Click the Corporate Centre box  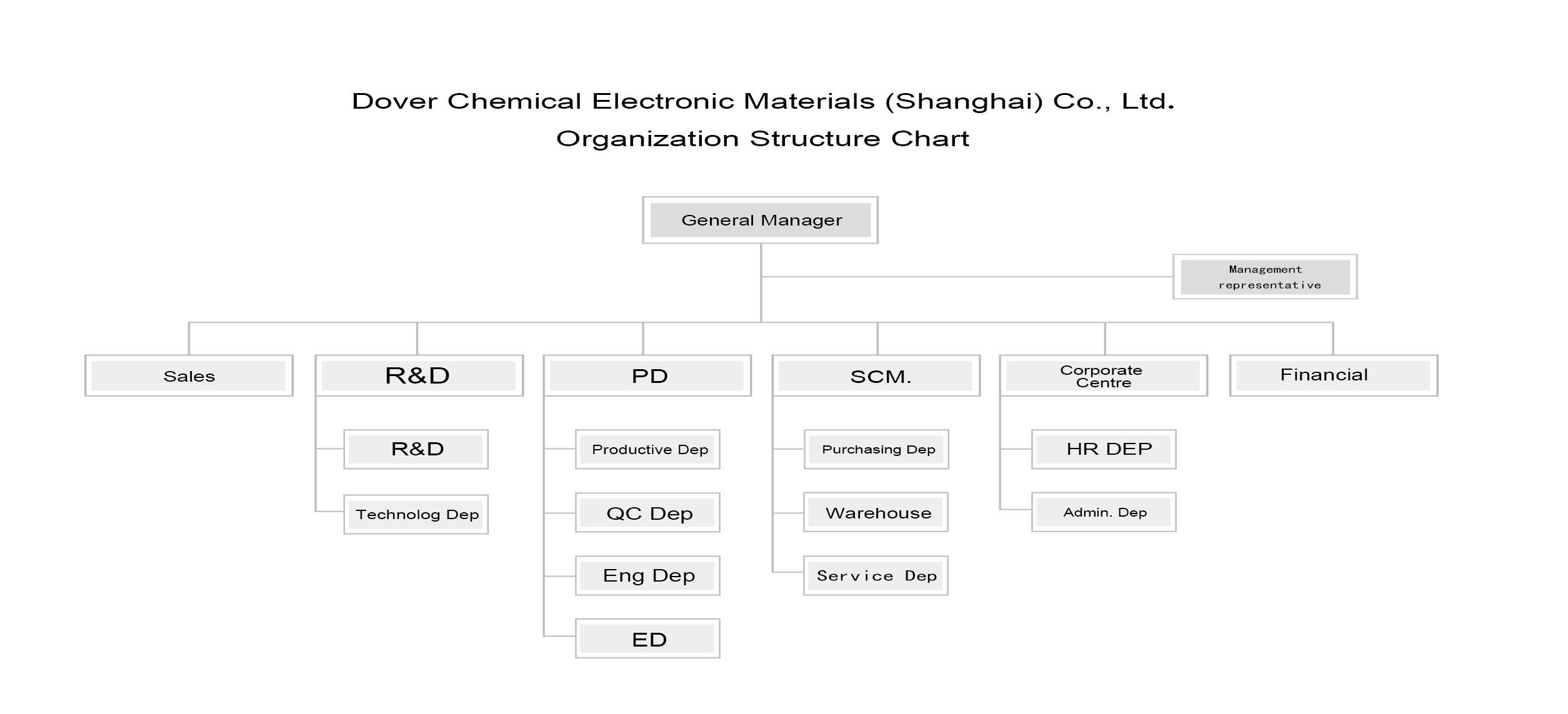click(1104, 375)
